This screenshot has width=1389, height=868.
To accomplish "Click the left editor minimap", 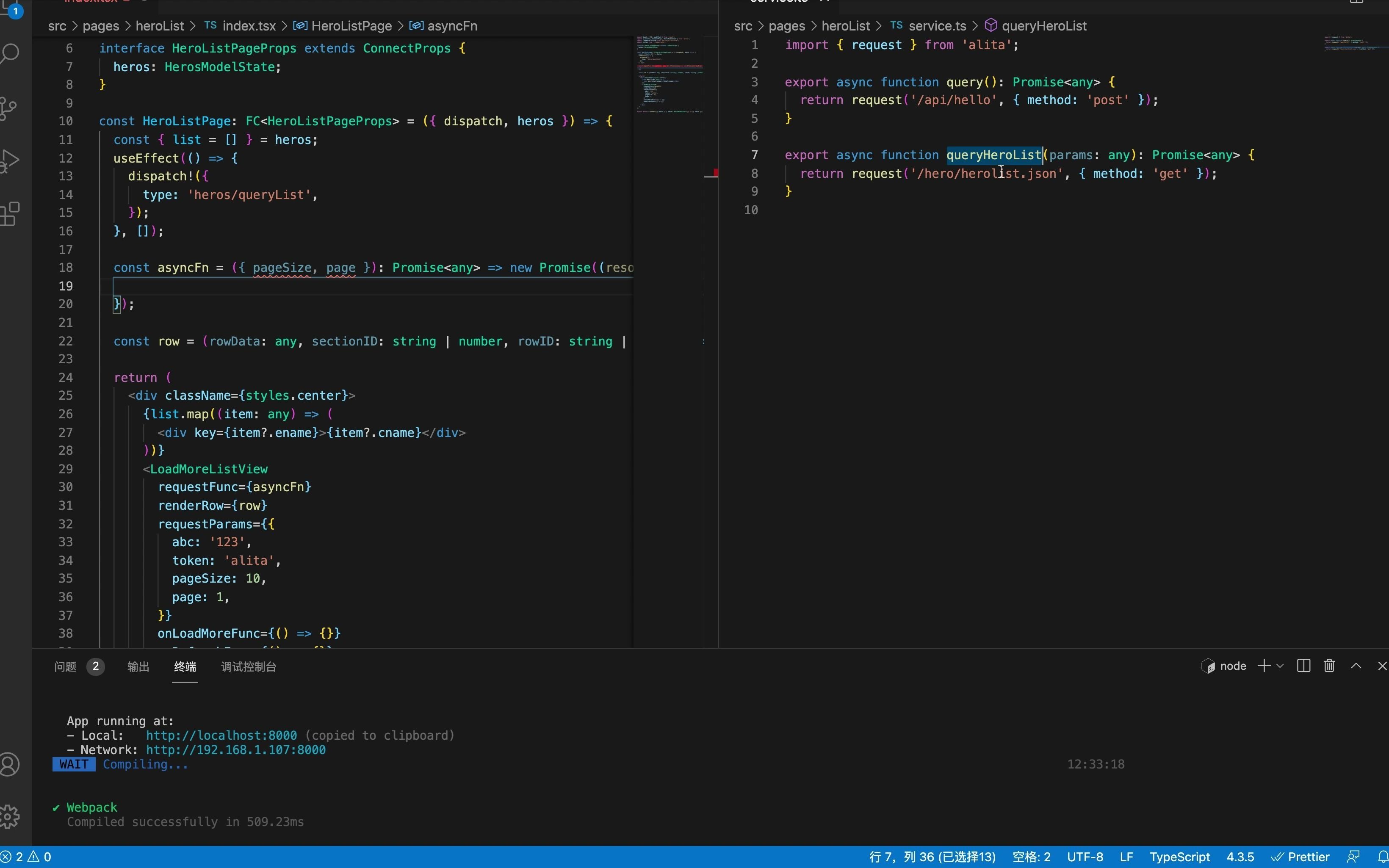I will pyautogui.click(x=669, y=75).
